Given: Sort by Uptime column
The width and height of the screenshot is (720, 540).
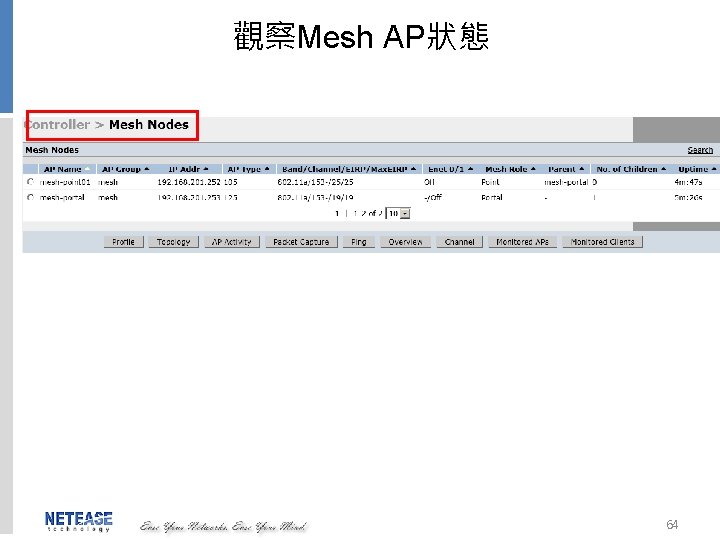Looking at the screenshot, I should pos(697,169).
